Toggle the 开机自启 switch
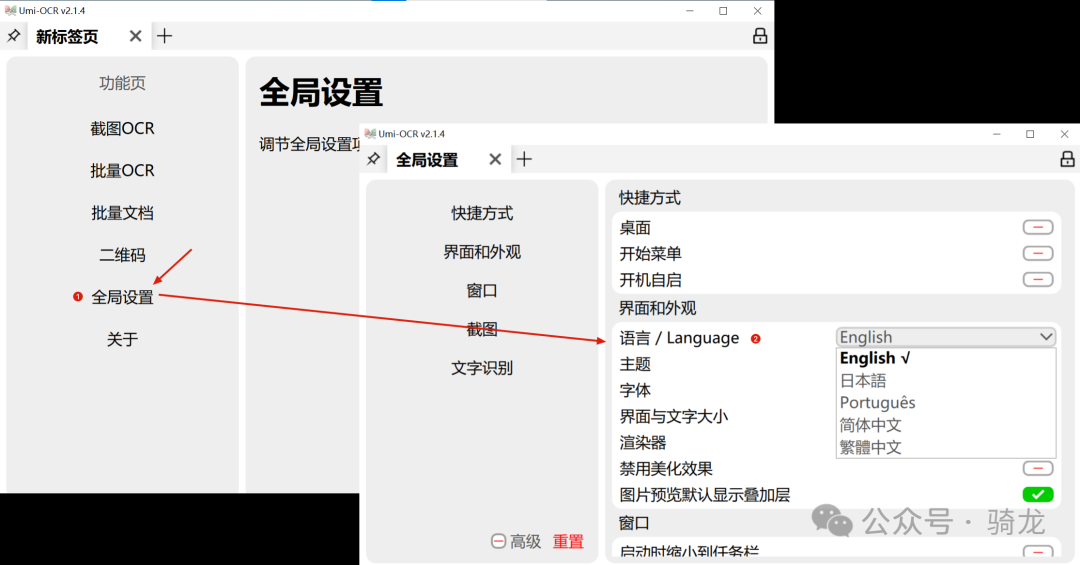Viewport: 1080px width, 565px height. (x=1038, y=280)
